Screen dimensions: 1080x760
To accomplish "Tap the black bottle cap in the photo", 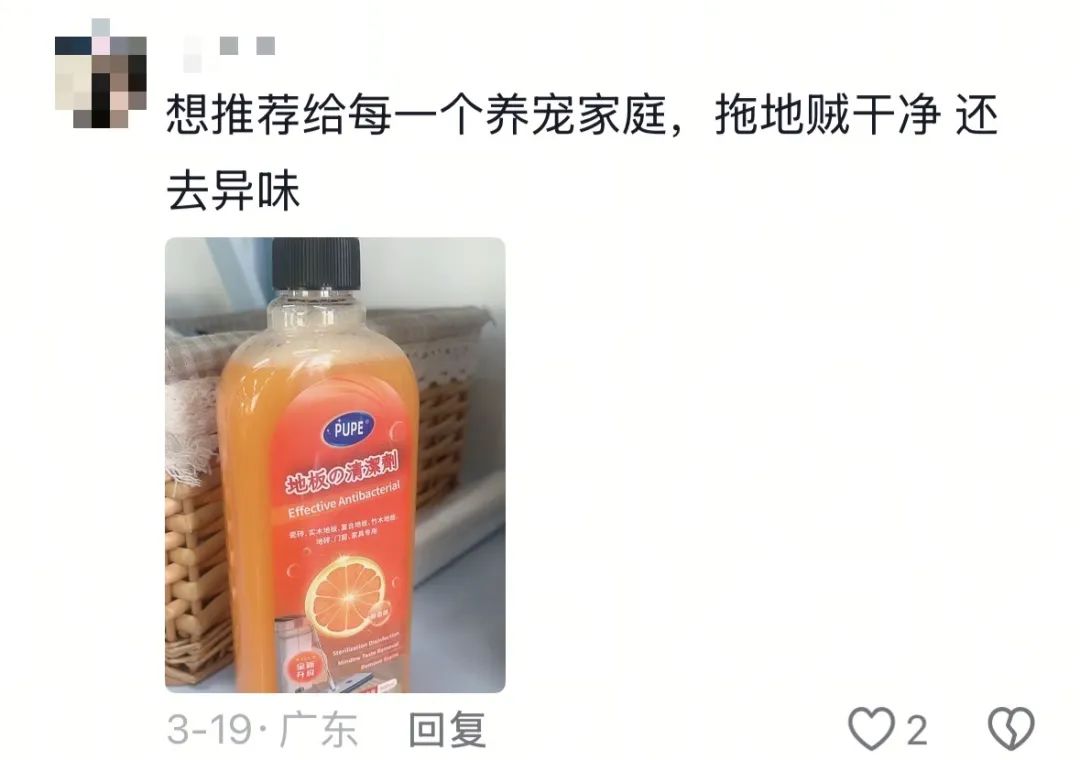I will (316, 264).
